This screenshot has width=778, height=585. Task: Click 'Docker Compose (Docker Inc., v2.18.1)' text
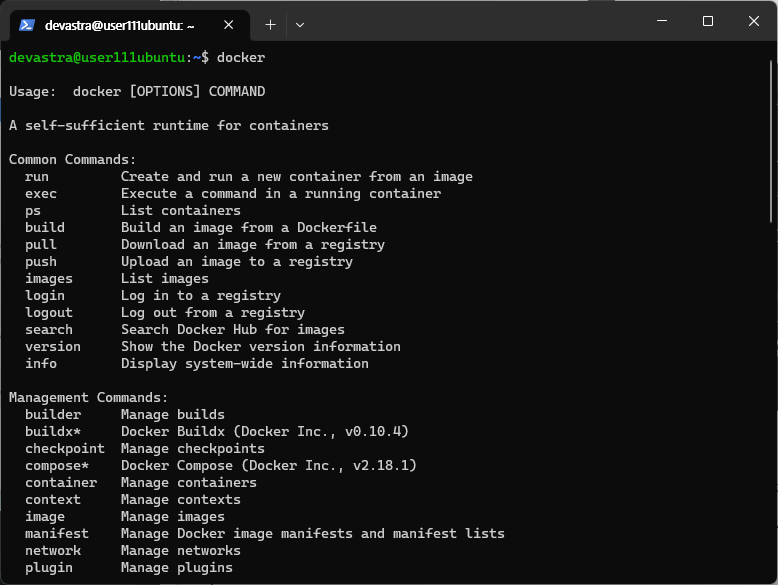(268, 465)
